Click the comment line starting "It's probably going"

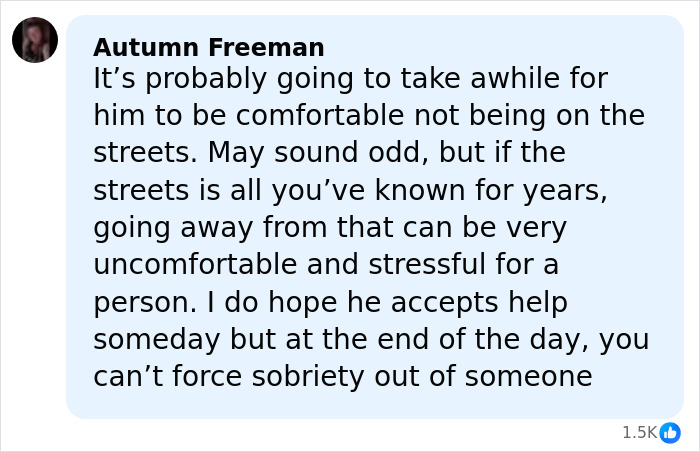pos(350,78)
